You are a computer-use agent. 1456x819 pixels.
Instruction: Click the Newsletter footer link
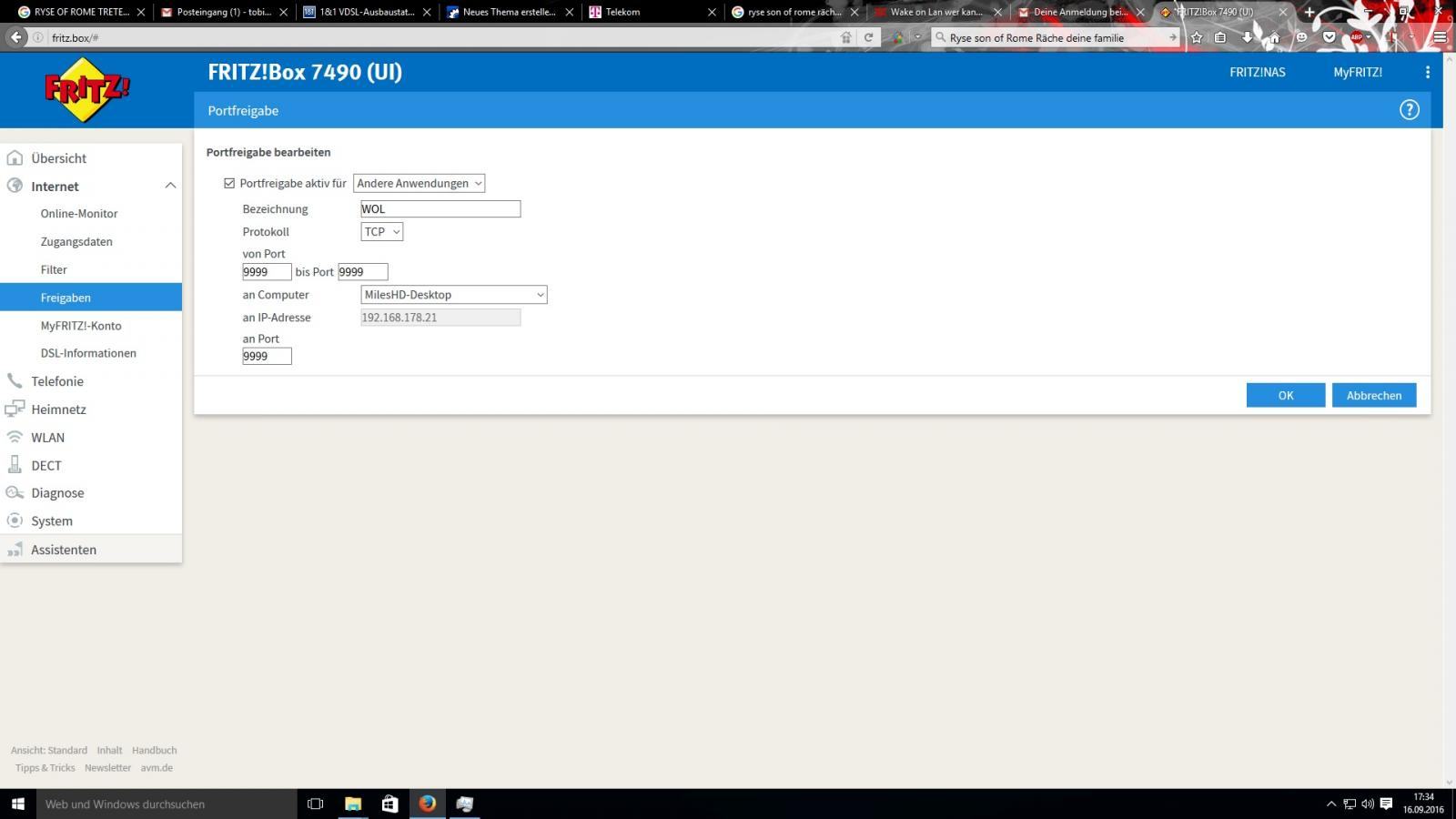click(x=107, y=767)
